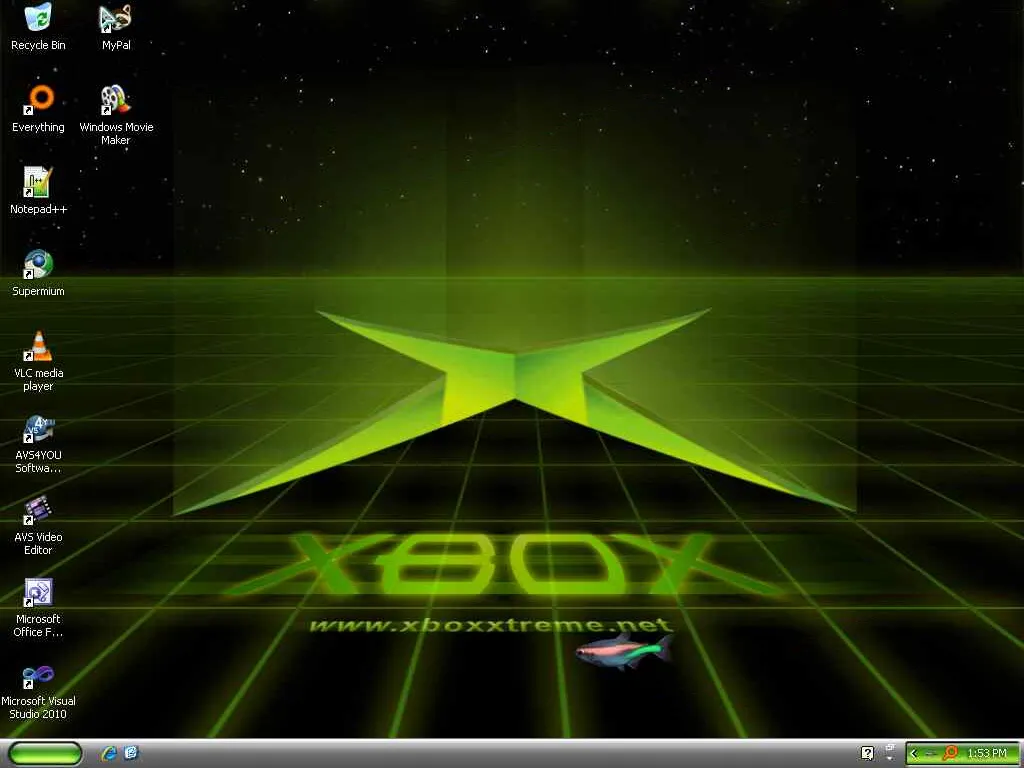
Task: Select the VLC media player shortcut
Action: 38,362
